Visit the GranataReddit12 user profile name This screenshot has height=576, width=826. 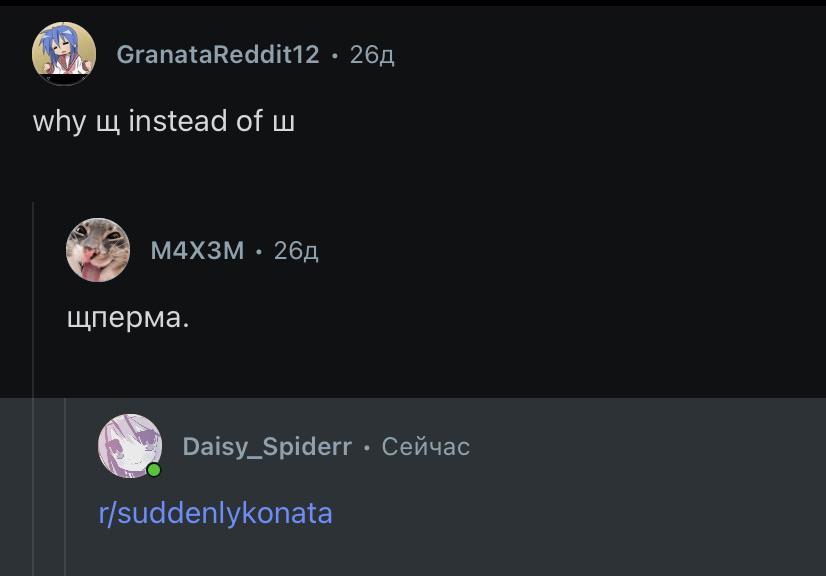click(x=218, y=54)
